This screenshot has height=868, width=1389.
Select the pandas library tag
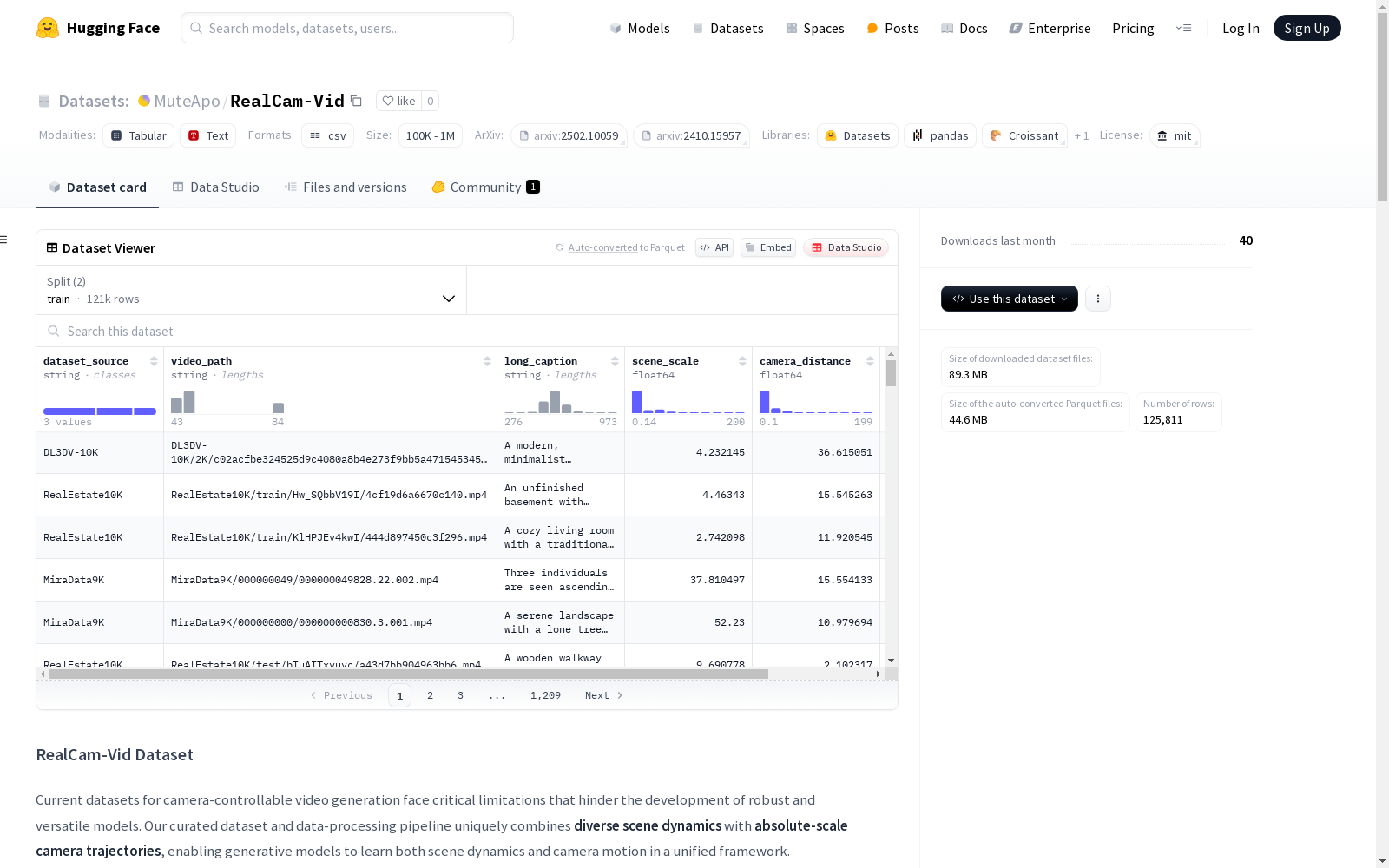940,135
